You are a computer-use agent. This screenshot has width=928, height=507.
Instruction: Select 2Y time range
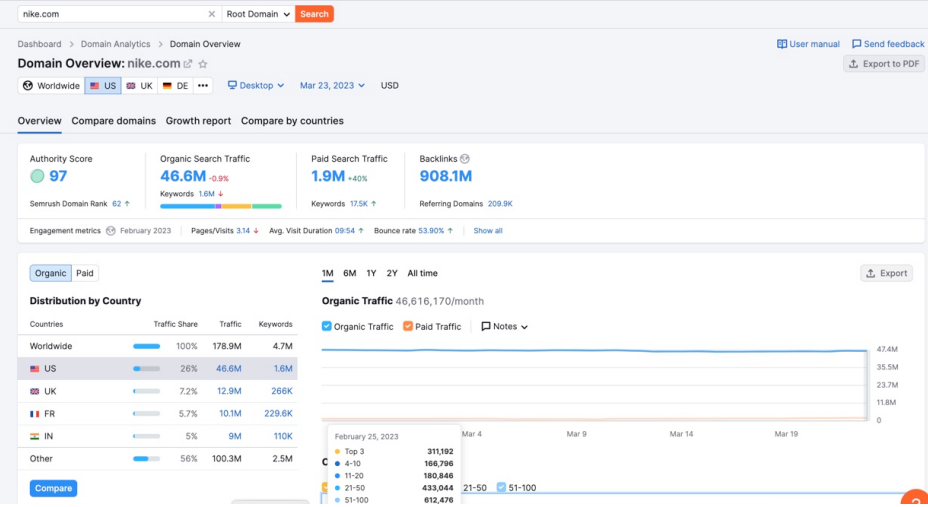[x=392, y=273]
